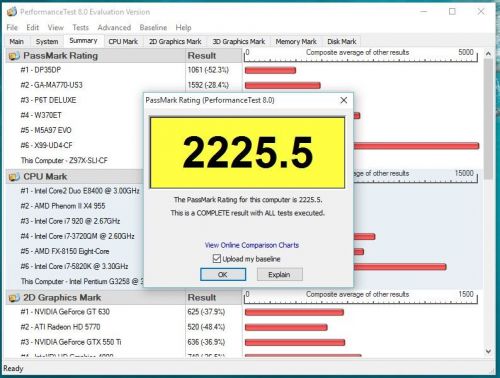500x378 pixels.
Task: Toggle the Upload my baseline checkbox
Action: point(217,259)
